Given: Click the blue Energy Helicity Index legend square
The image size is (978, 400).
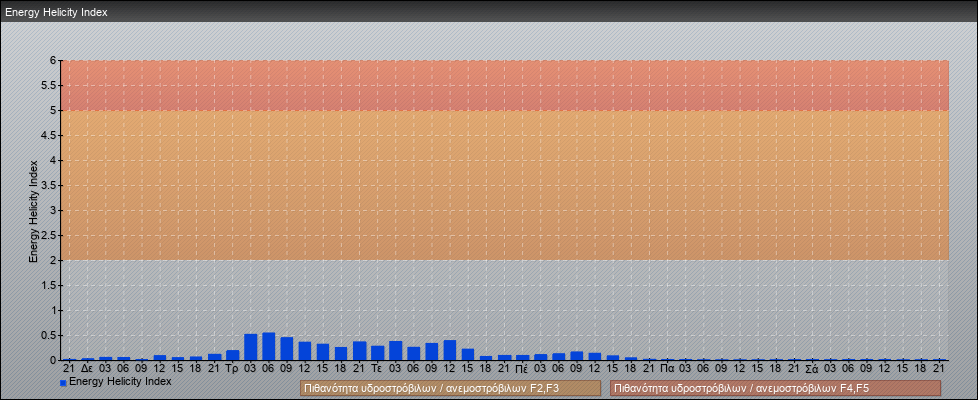Looking at the screenshot, I should [x=63, y=382].
